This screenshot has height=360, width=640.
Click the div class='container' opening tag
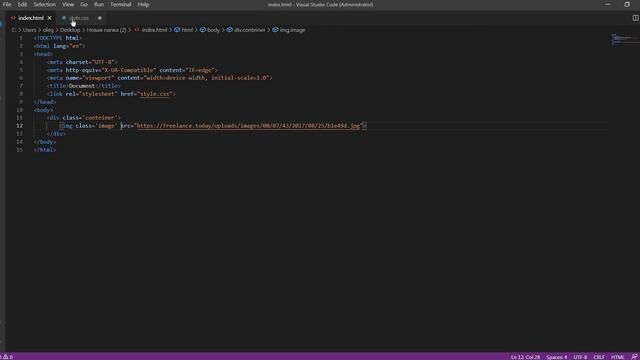(x=84, y=118)
